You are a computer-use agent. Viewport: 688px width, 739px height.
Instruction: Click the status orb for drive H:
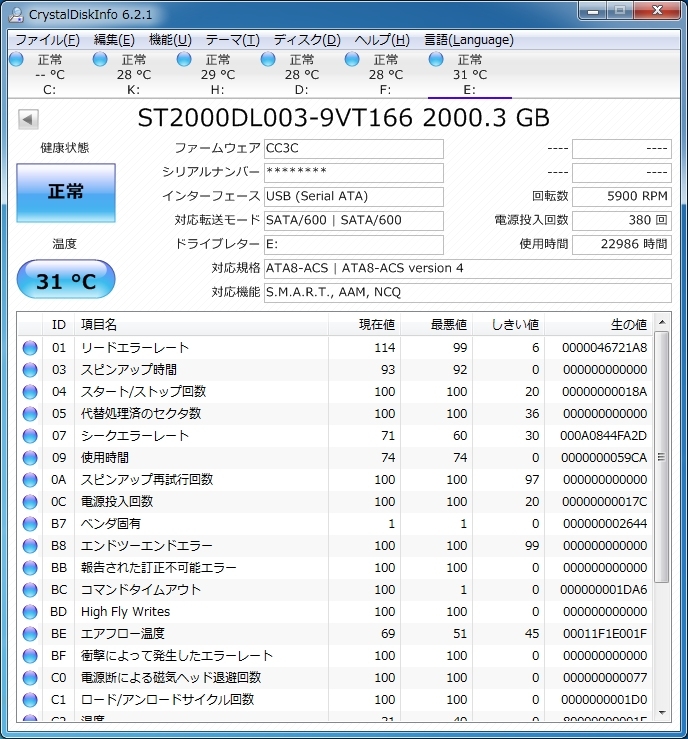184,59
